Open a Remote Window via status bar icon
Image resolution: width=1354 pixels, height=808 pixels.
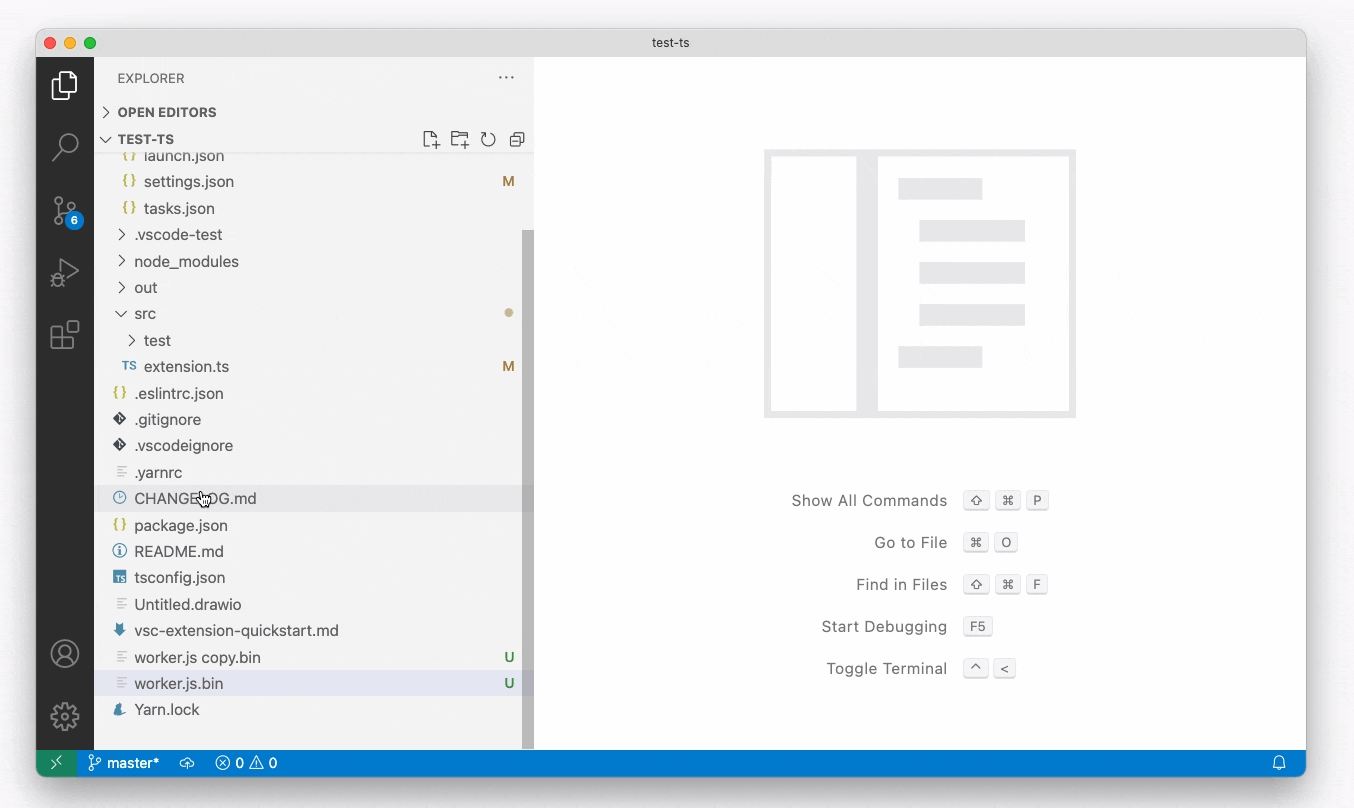pyautogui.click(x=57, y=763)
